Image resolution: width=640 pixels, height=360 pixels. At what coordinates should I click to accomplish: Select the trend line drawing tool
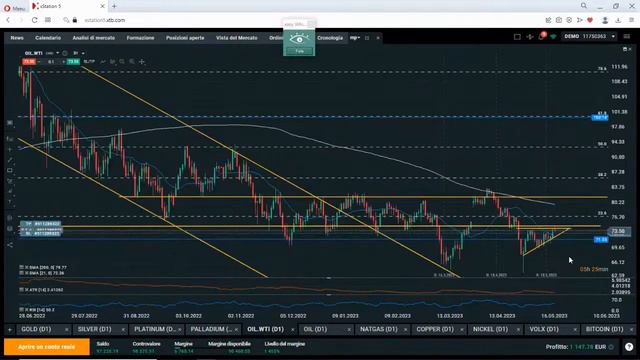10,160
